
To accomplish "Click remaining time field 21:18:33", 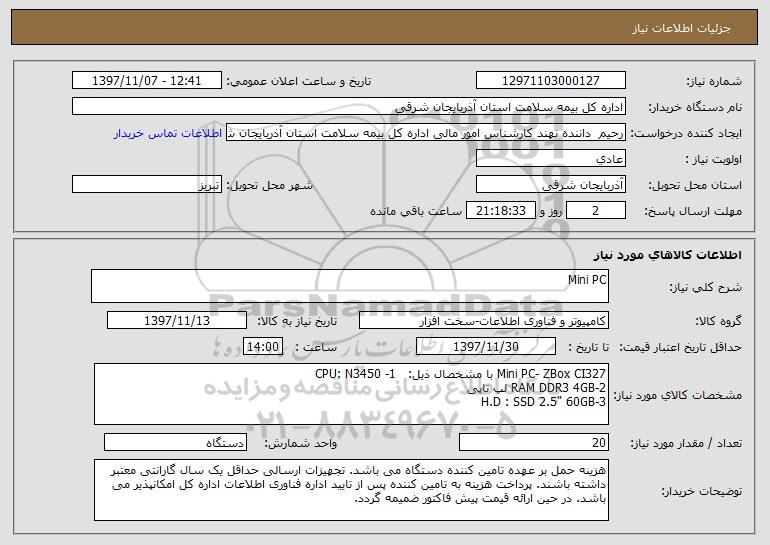I will [x=500, y=211].
